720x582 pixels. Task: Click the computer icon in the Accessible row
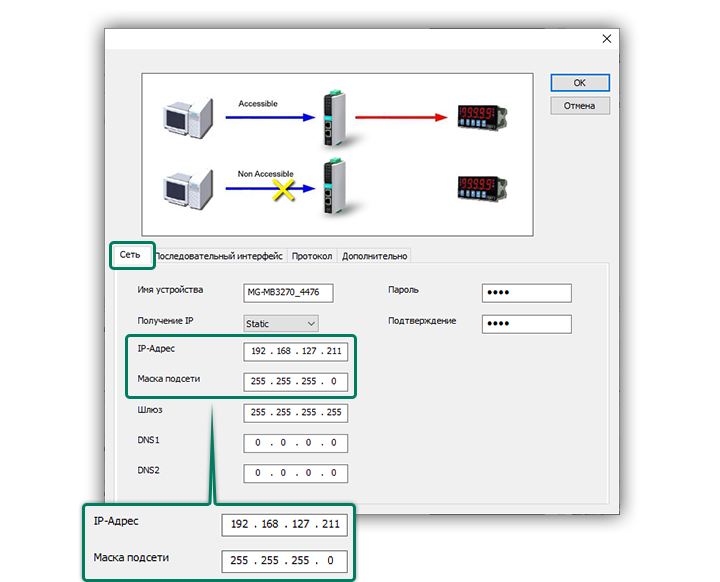pyautogui.click(x=189, y=115)
